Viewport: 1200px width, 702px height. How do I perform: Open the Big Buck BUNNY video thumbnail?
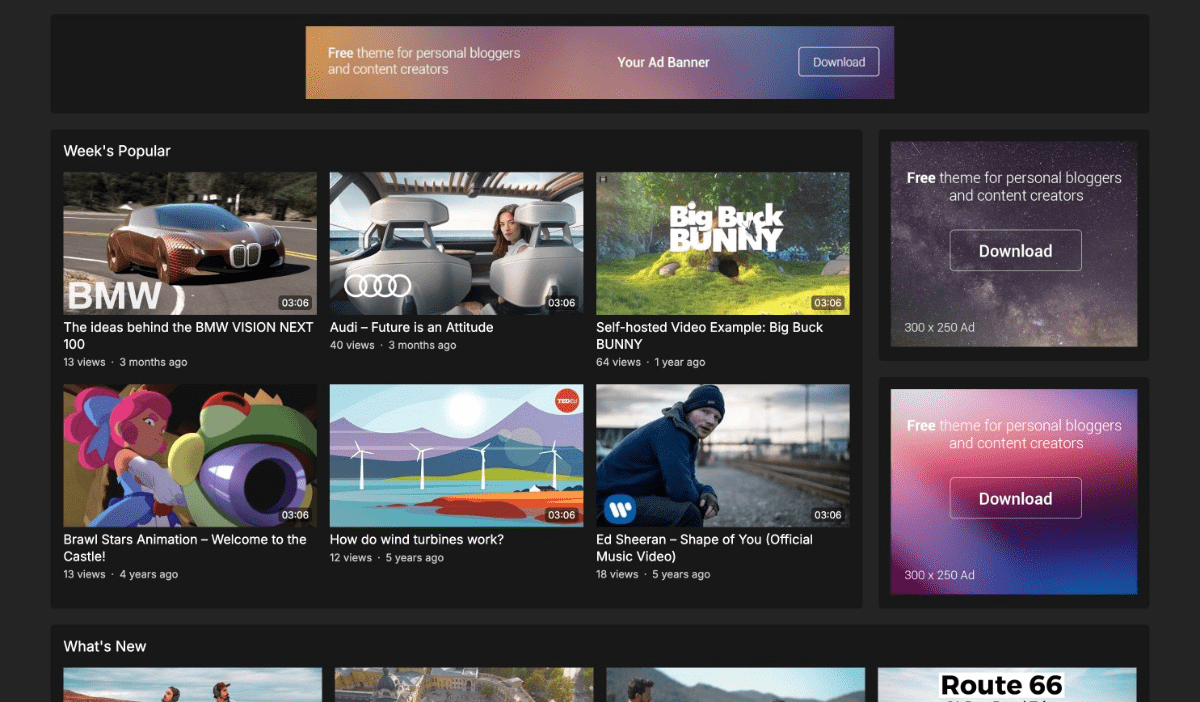tap(723, 243)
